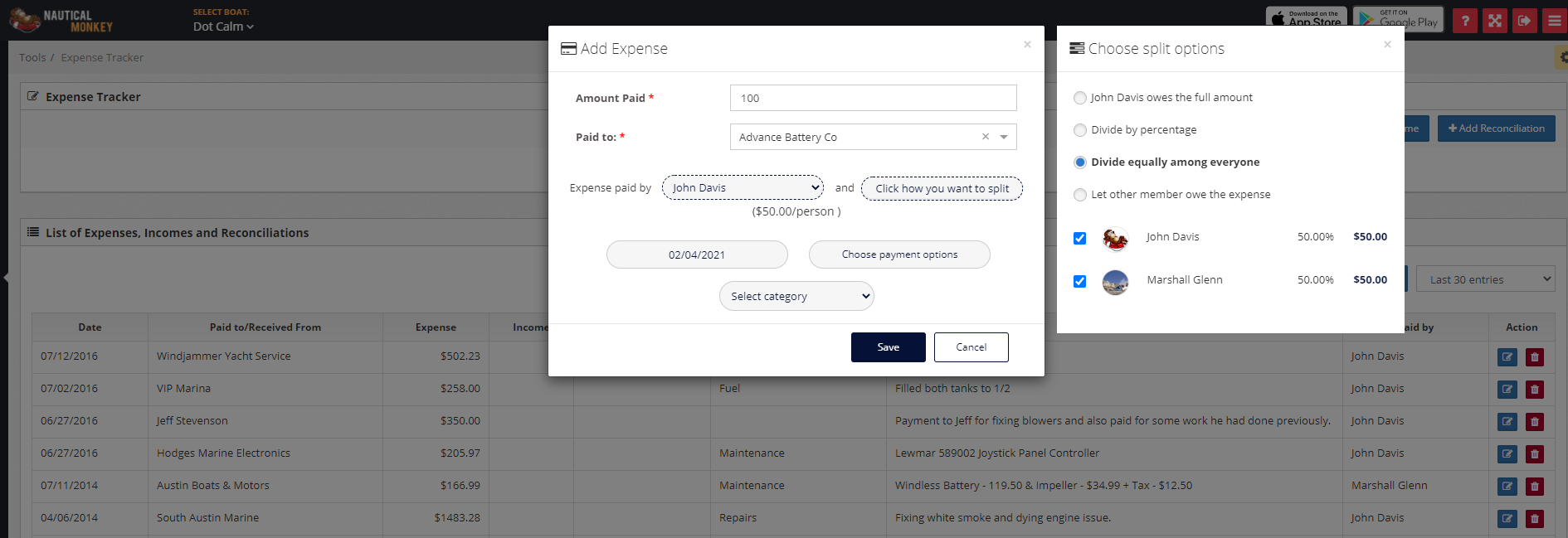1568x538 pixels.
Task: Delete the VIP Marina expense entry
Action: coord(1535,390)
